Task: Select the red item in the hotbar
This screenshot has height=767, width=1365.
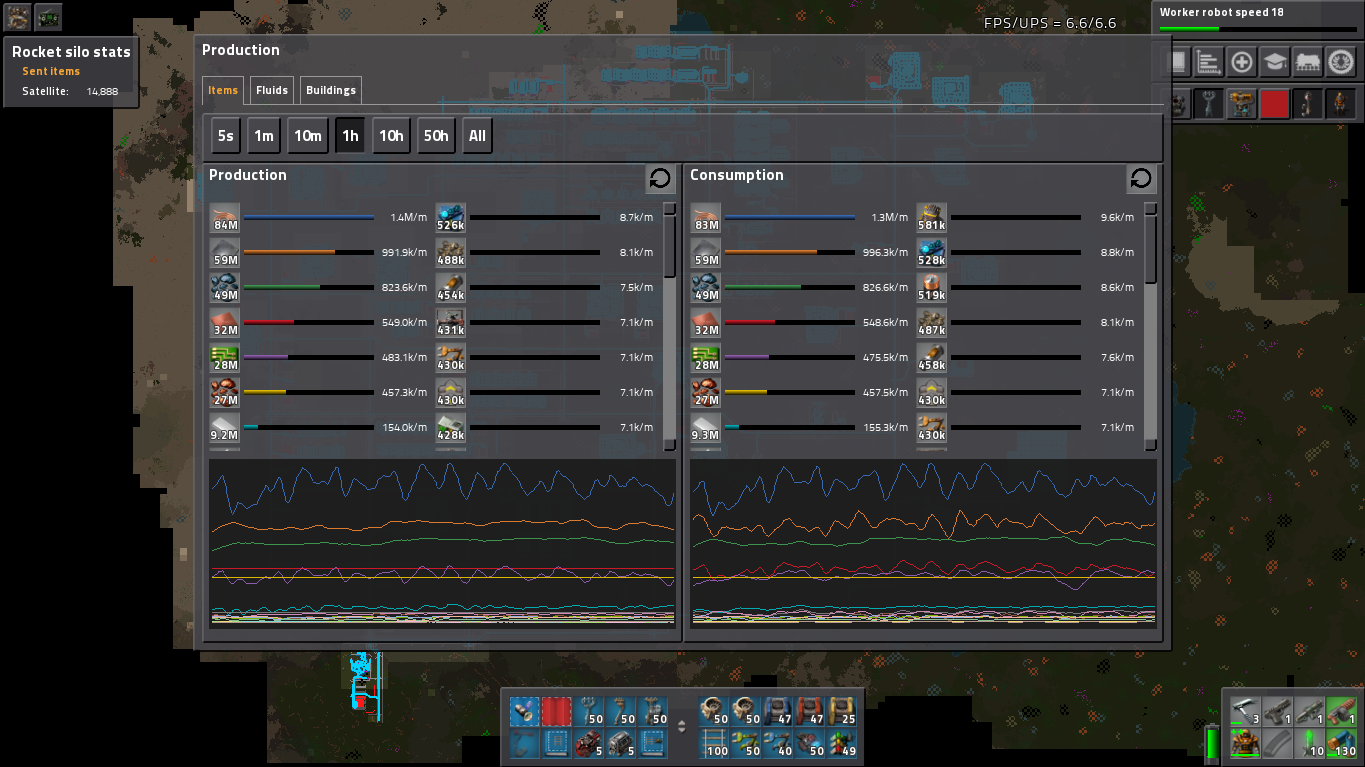Action: (x=557, y=712)
